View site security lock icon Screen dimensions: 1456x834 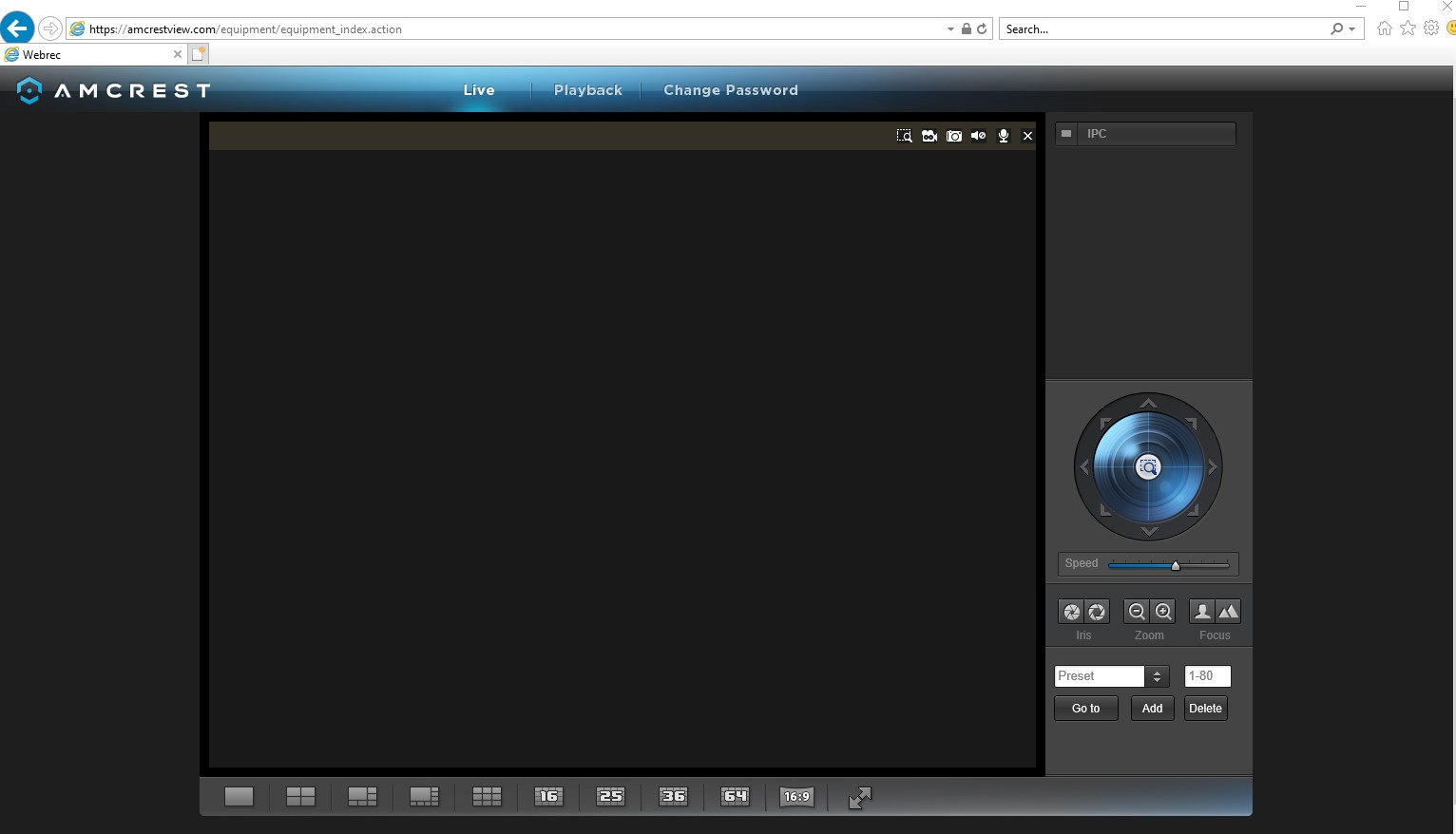pos(967,29)
